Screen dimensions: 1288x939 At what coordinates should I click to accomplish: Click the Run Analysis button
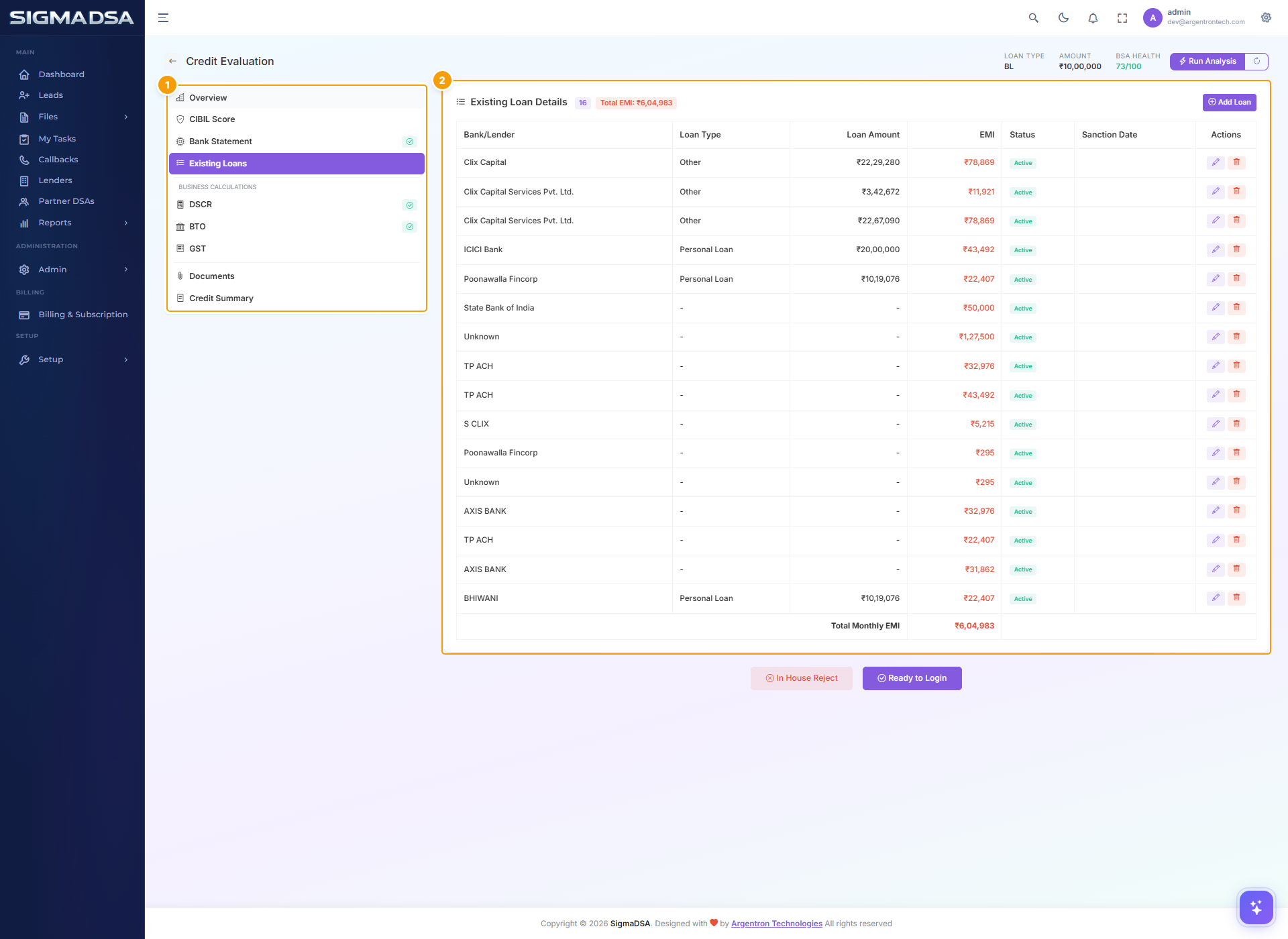1207,61
